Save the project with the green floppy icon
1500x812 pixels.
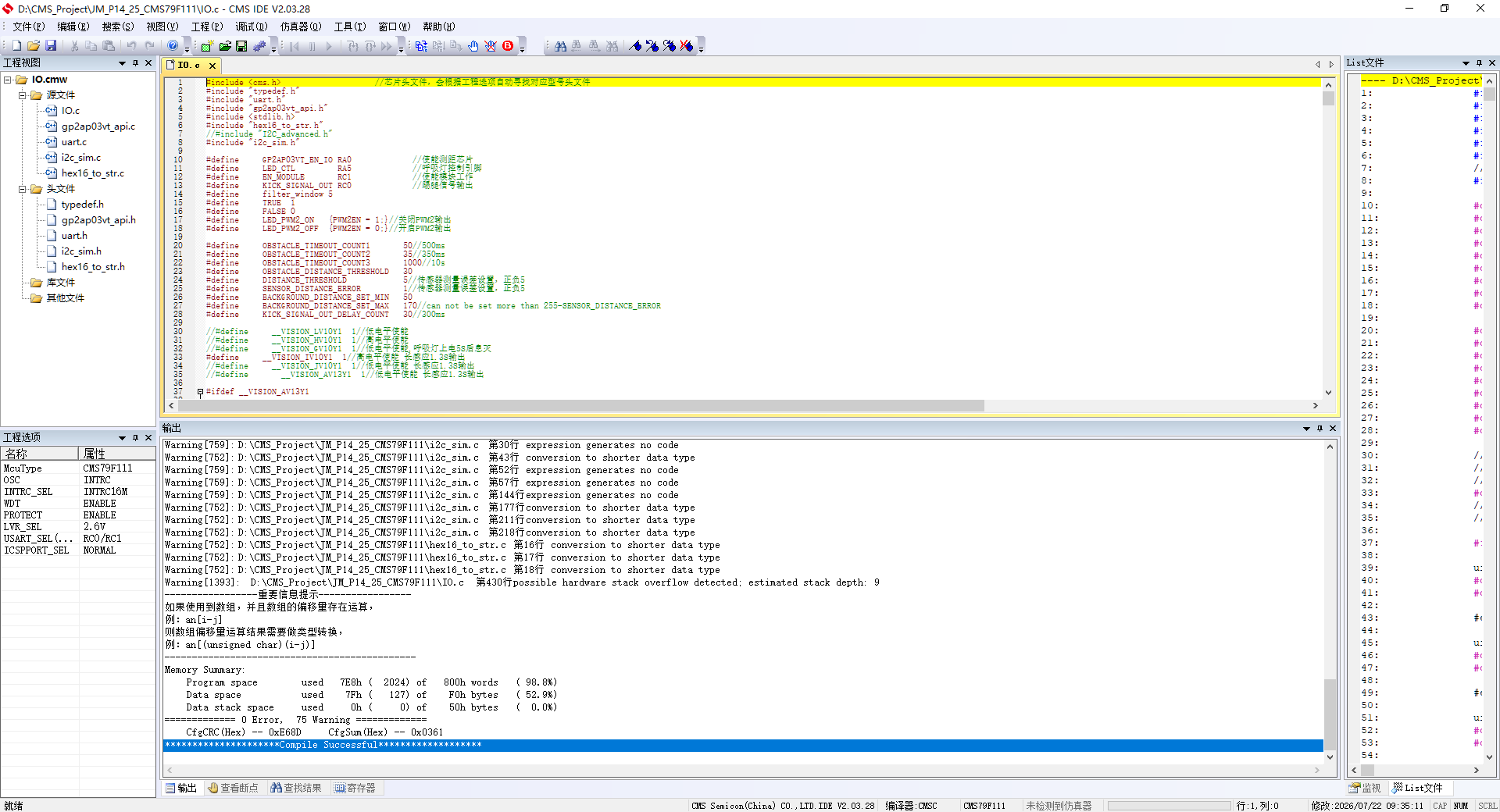tap(241, 46)
